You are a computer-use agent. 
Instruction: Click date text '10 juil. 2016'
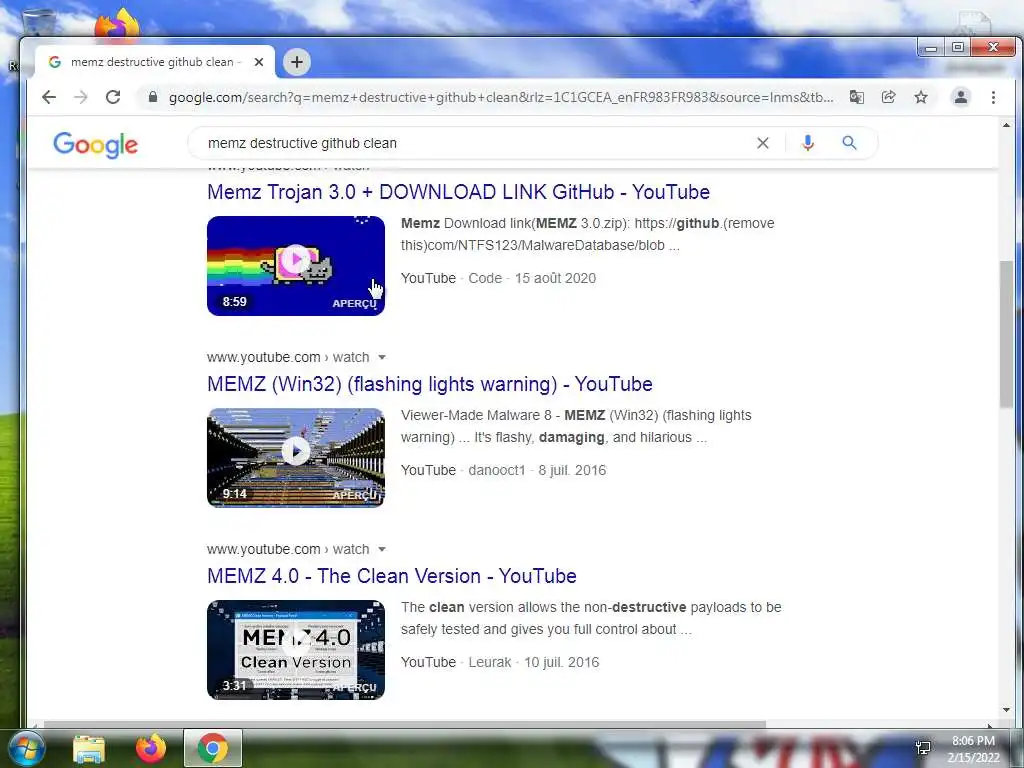pos(562,662)
